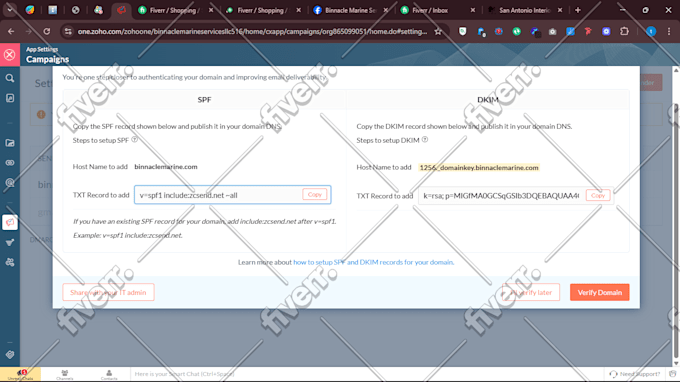
Task: Open the people group icon in left sidebar
Action: pyautogui.click(x=10, y=262)
